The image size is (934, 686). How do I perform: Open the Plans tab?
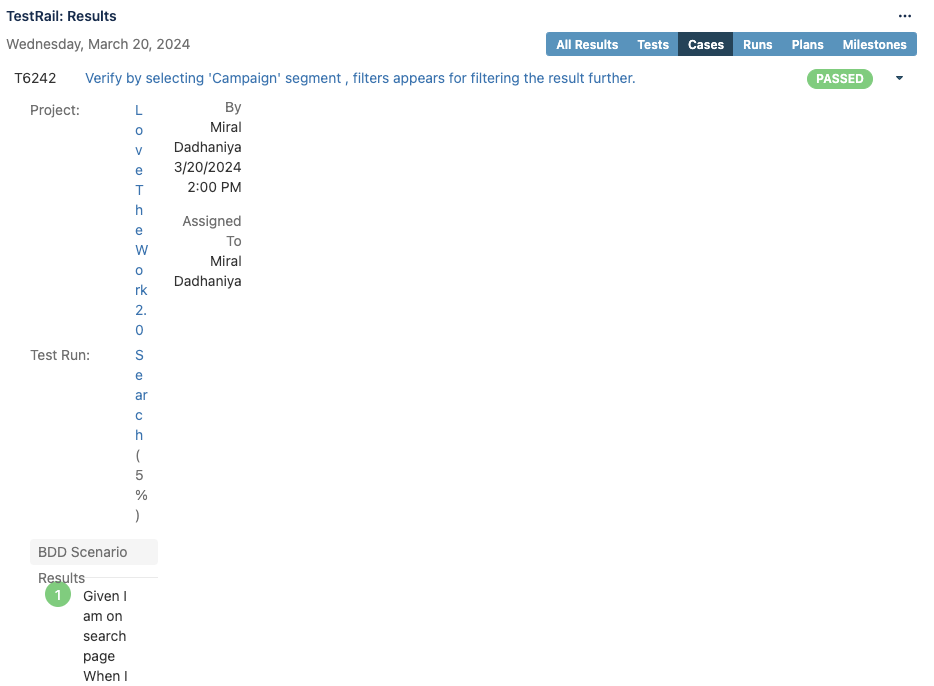[x=807, y=45]
